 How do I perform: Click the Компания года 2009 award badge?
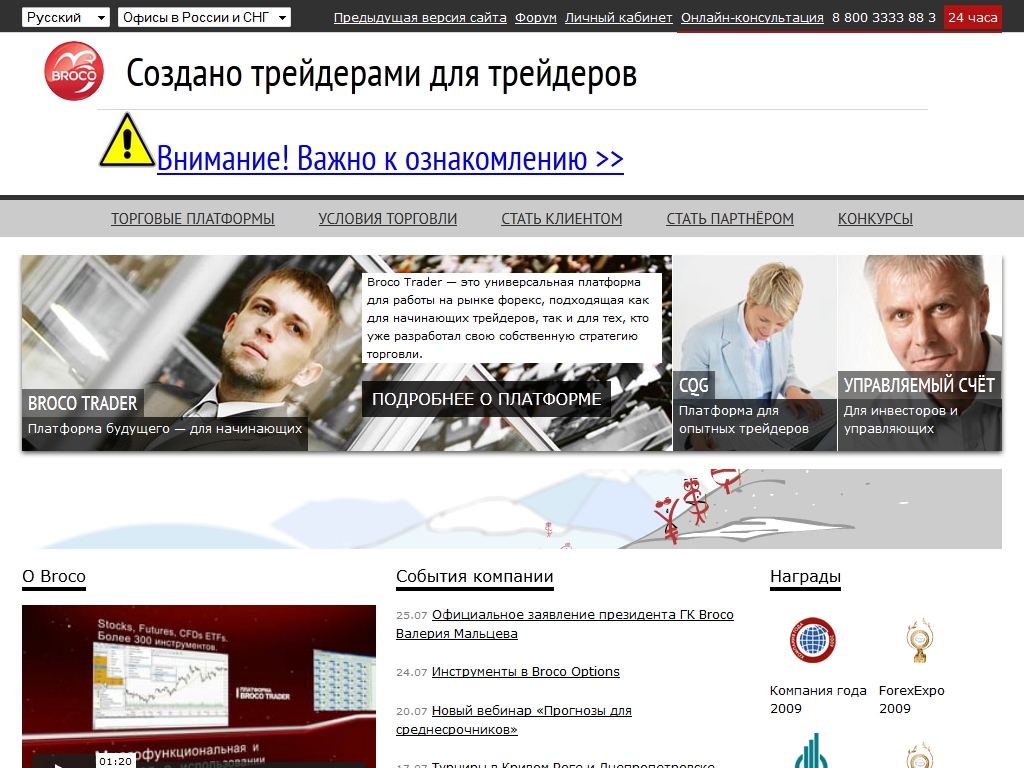(x=811, y=640)
